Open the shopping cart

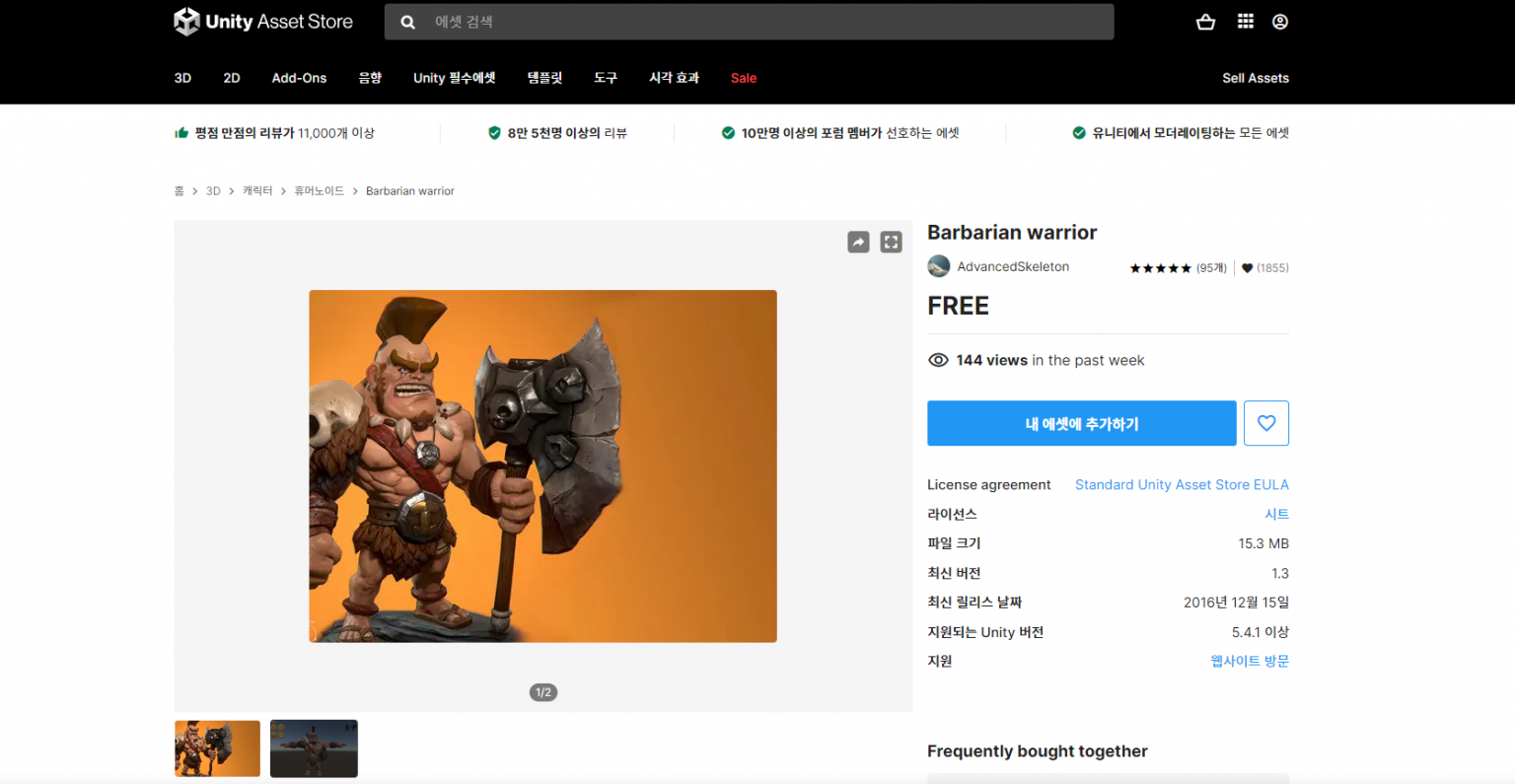click(x=1204, y=21)
